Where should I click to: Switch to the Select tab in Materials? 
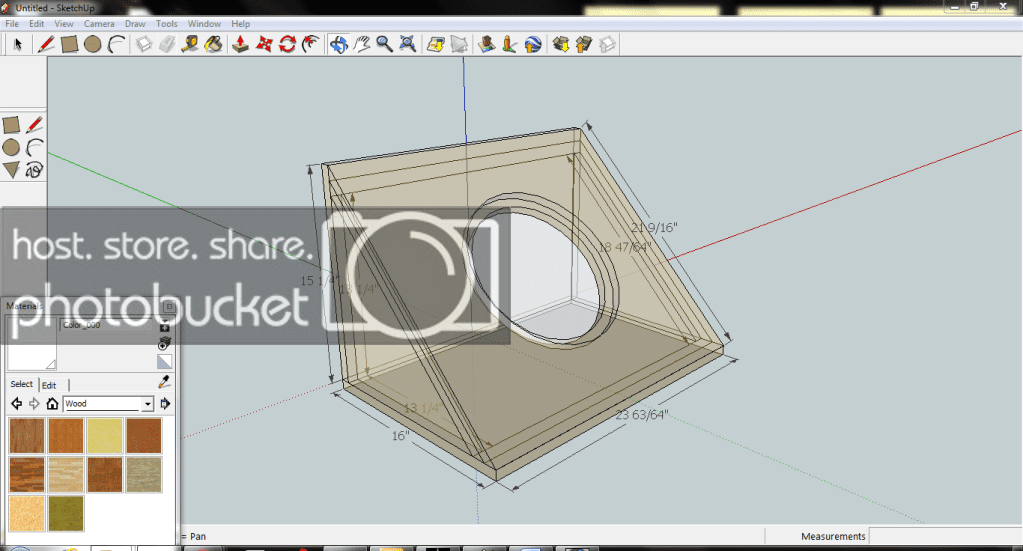tap(22, 384)
